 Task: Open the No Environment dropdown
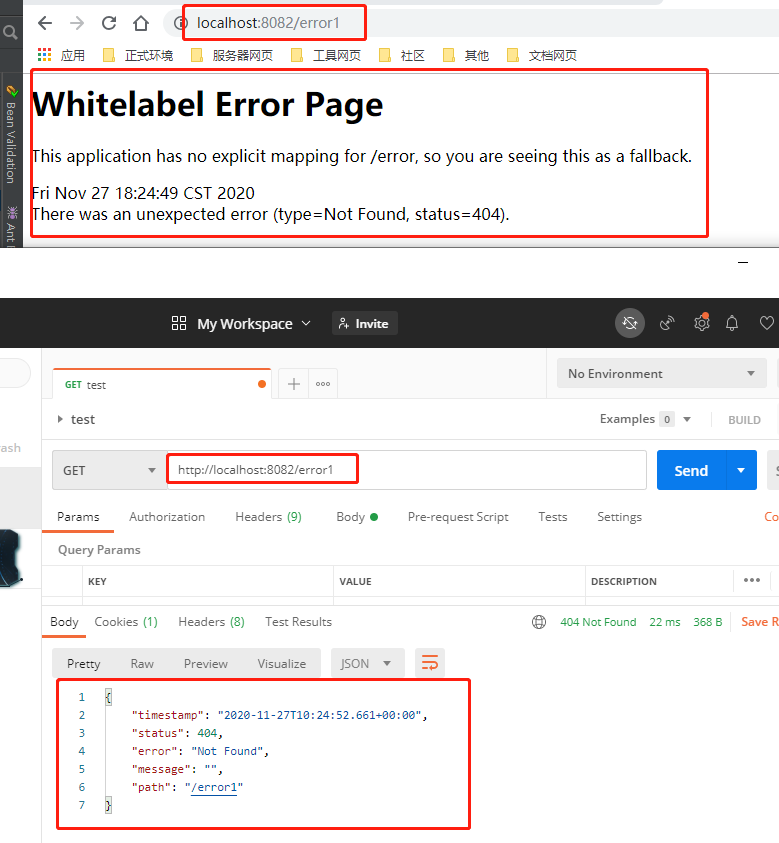(661, 373)
